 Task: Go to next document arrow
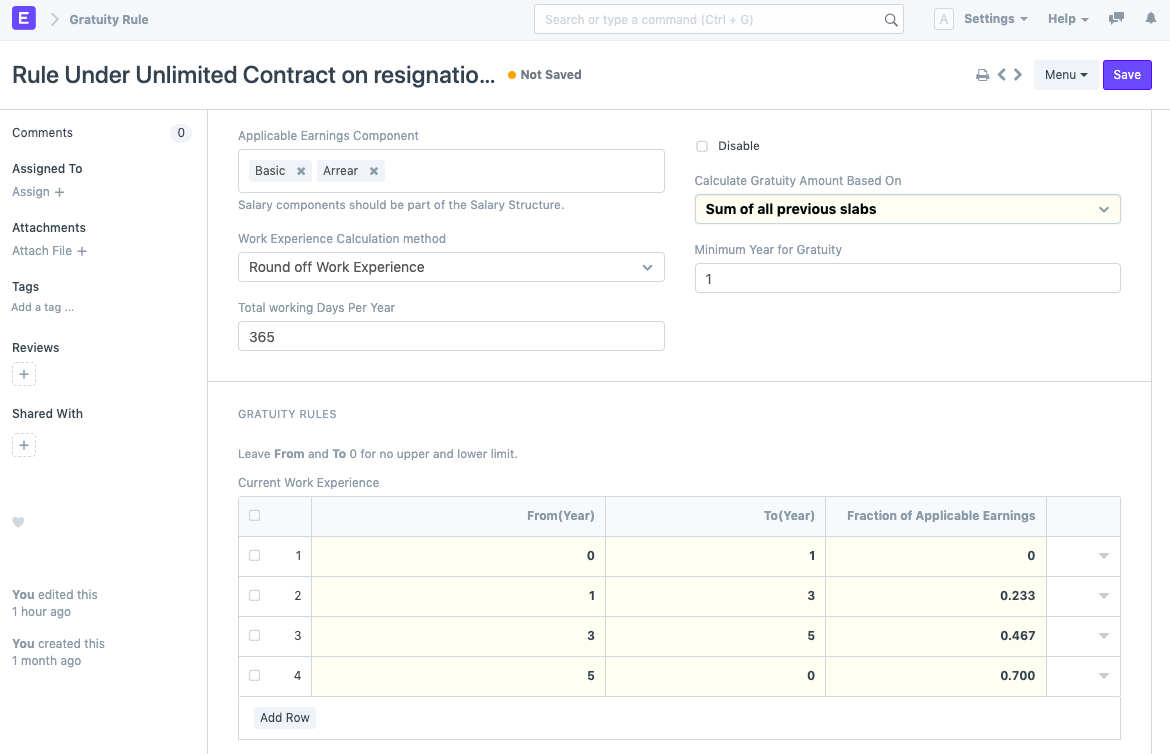click(1018, 75)
